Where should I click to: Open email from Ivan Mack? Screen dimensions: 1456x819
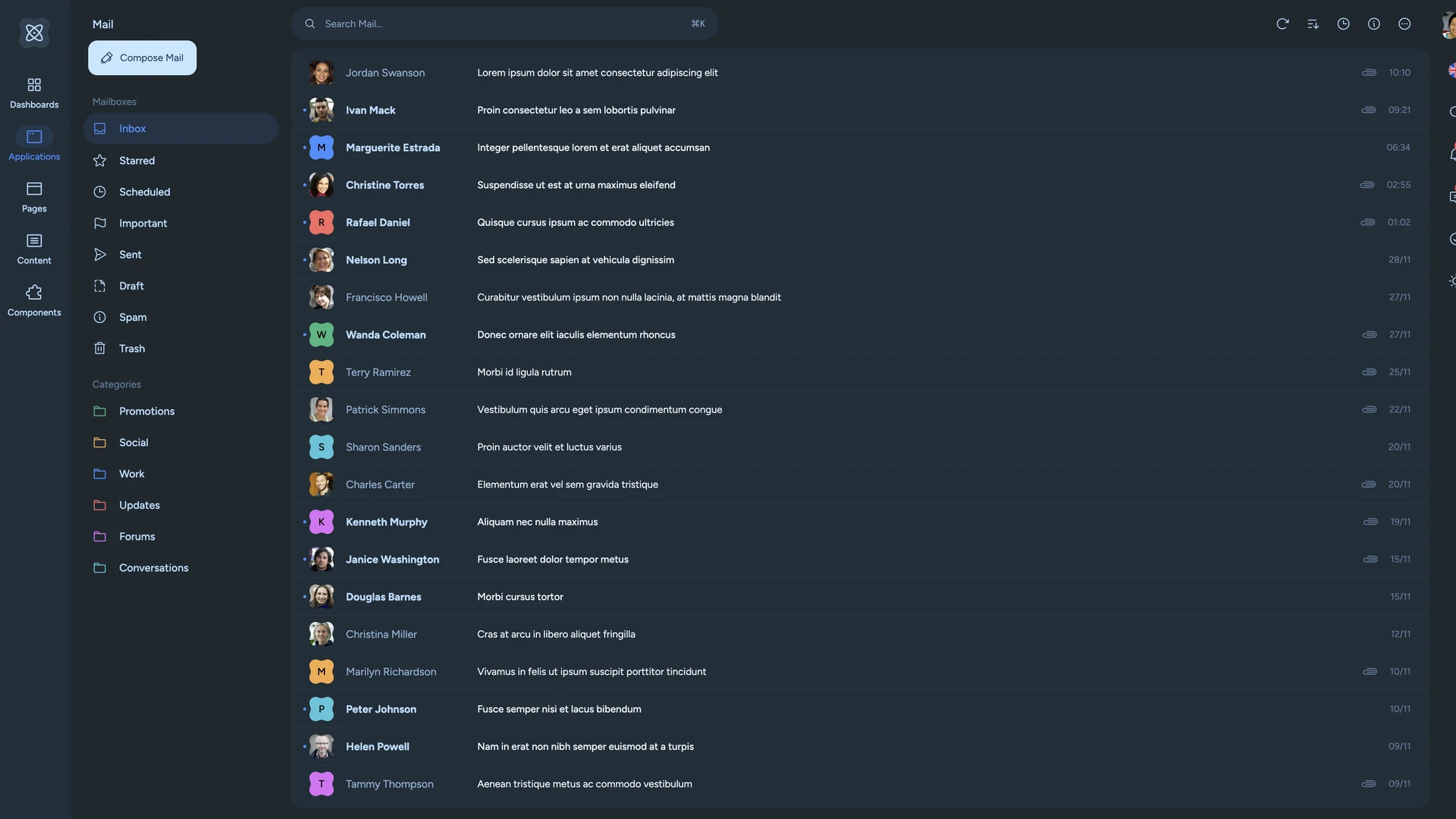click(860, 110)
